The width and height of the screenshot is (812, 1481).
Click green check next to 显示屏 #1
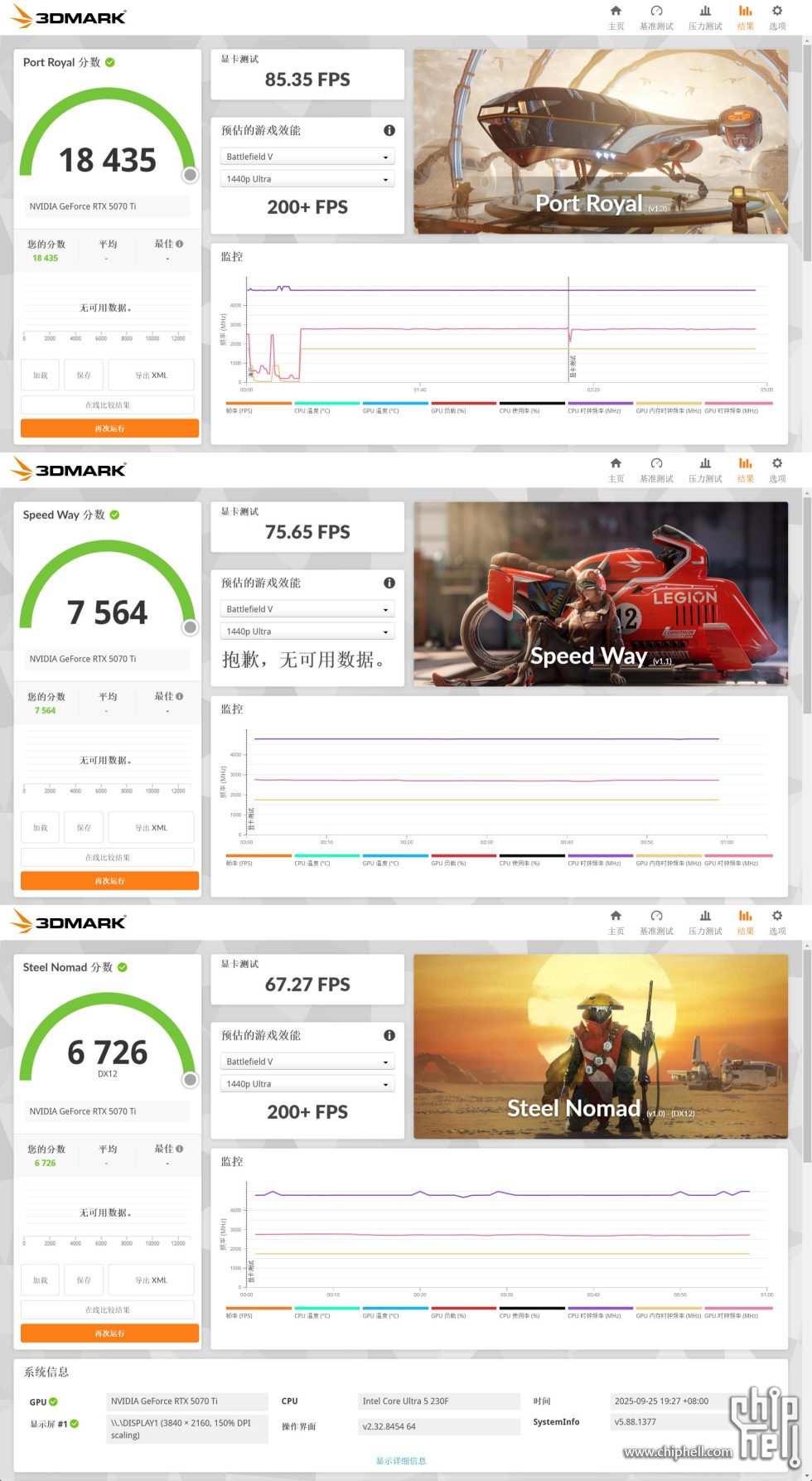(75, 1423)
